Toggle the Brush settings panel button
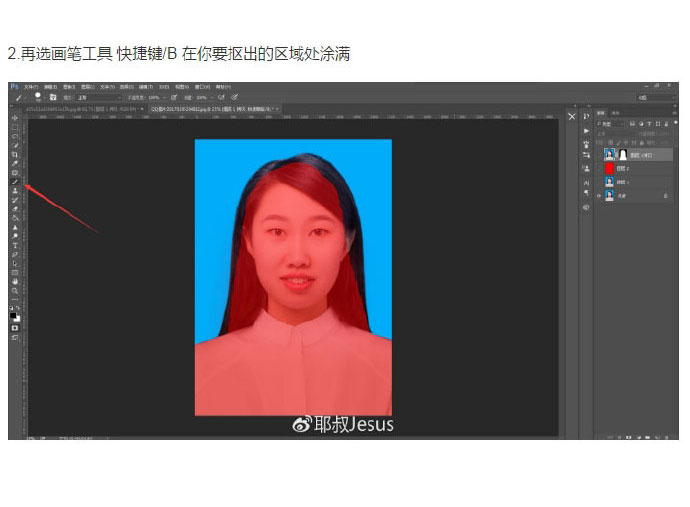This screenshot has width=690, height=507. pos(53,97)
